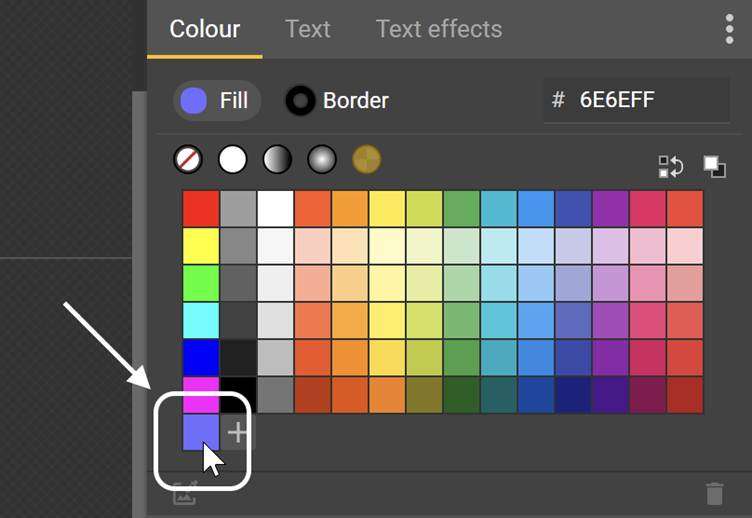Open the three-dot panel options menu
752x518 pixels.
[729, 29]
